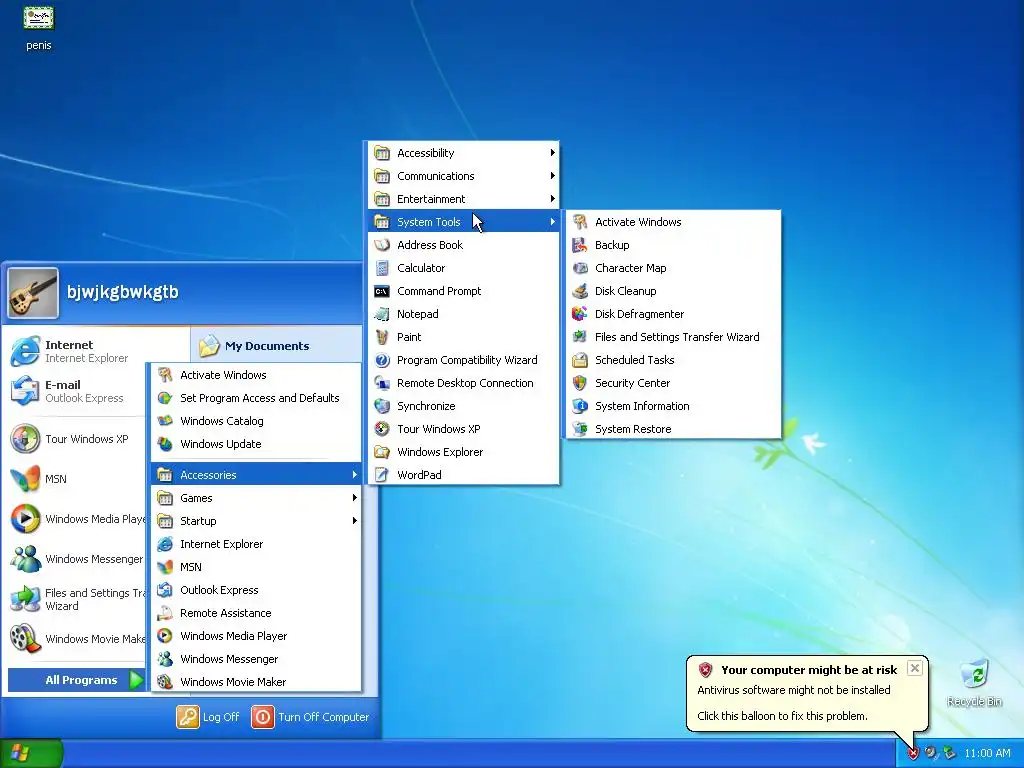The image size is (1024, 768).
Task: Close the security warning balloon
Action: (x=915, y=668)
